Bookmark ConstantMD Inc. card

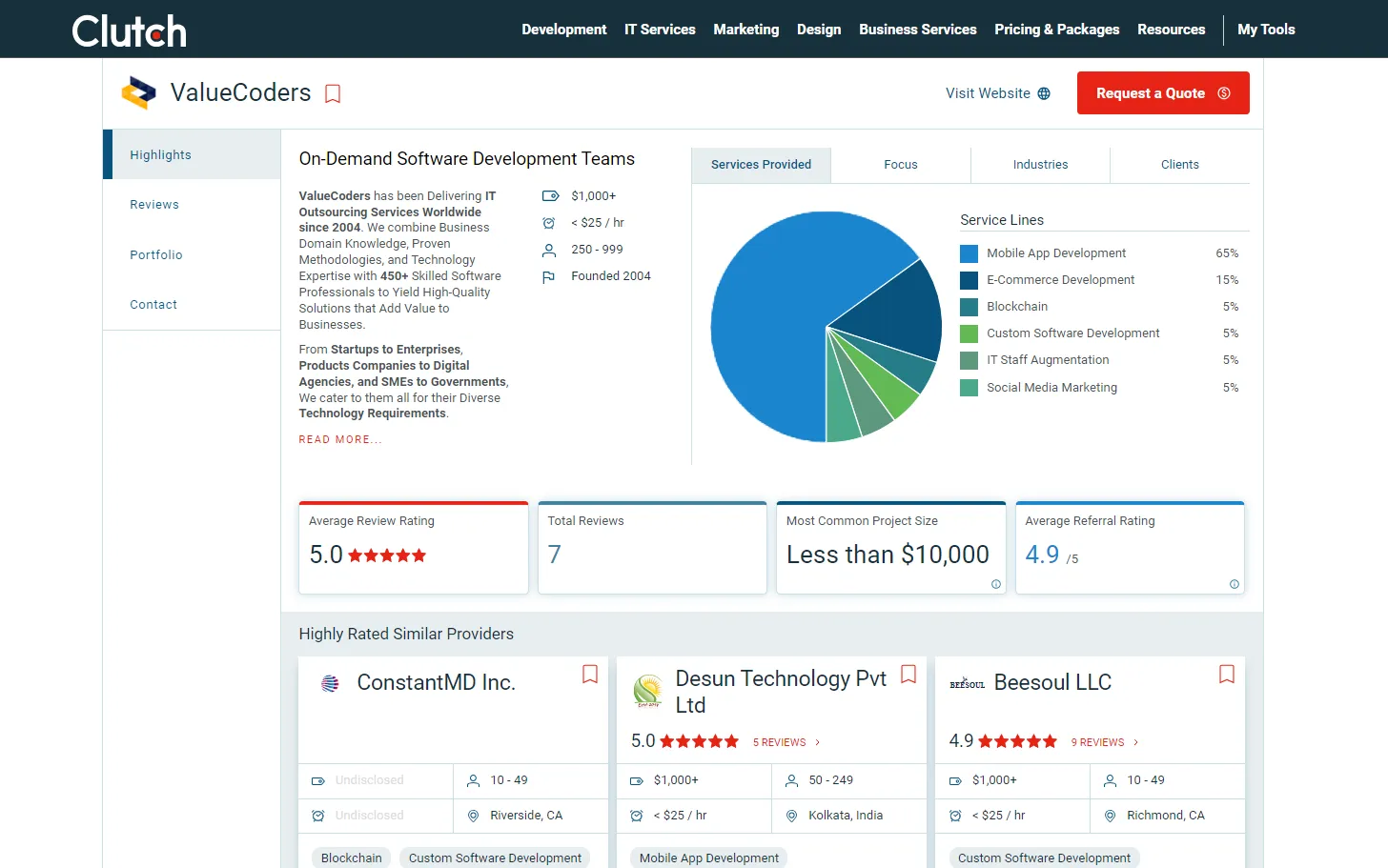click(x=590, y=675)
